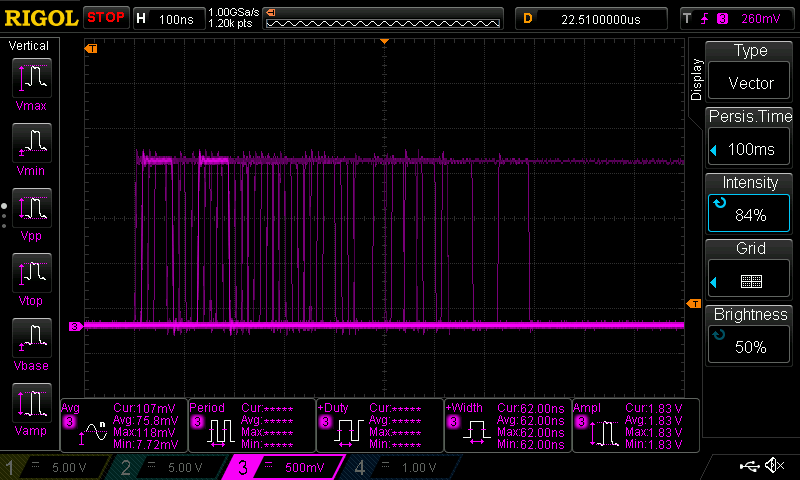Click the +Width measurement readout box

[506, 425]
